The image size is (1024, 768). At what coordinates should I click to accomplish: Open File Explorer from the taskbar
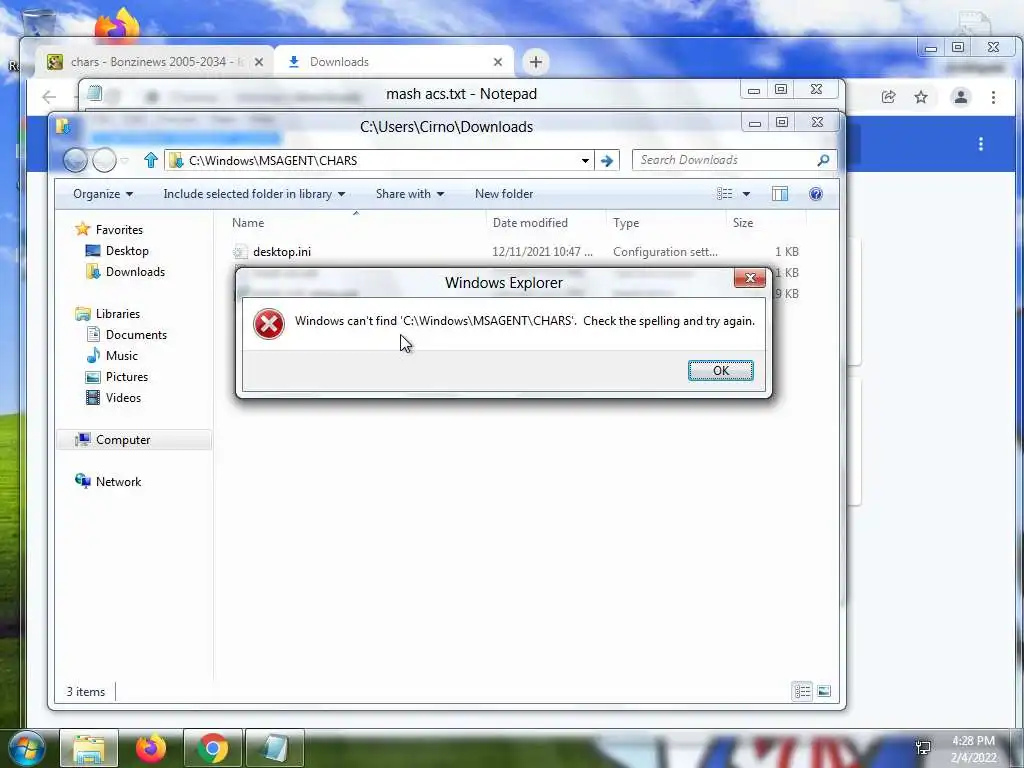point(89,748)
